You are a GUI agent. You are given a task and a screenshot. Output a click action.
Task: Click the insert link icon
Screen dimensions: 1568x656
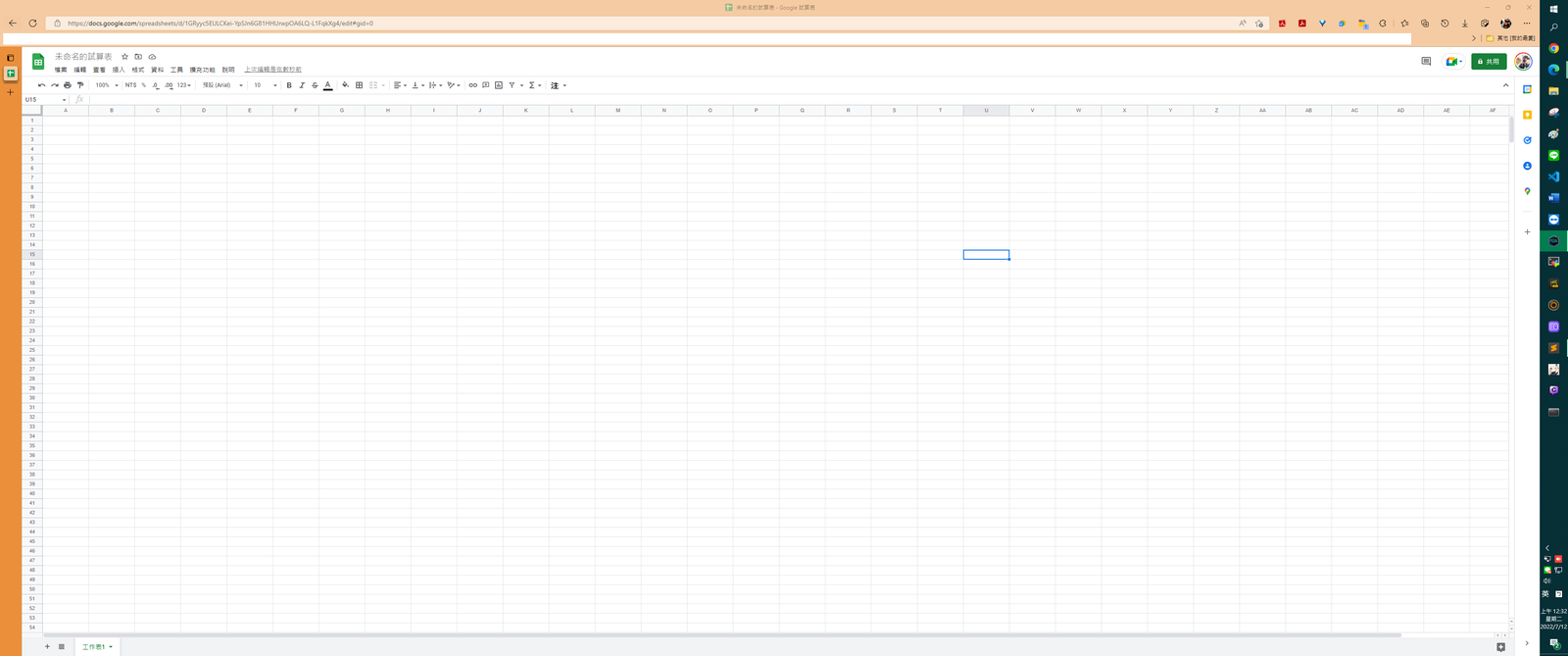pos(472,85)
